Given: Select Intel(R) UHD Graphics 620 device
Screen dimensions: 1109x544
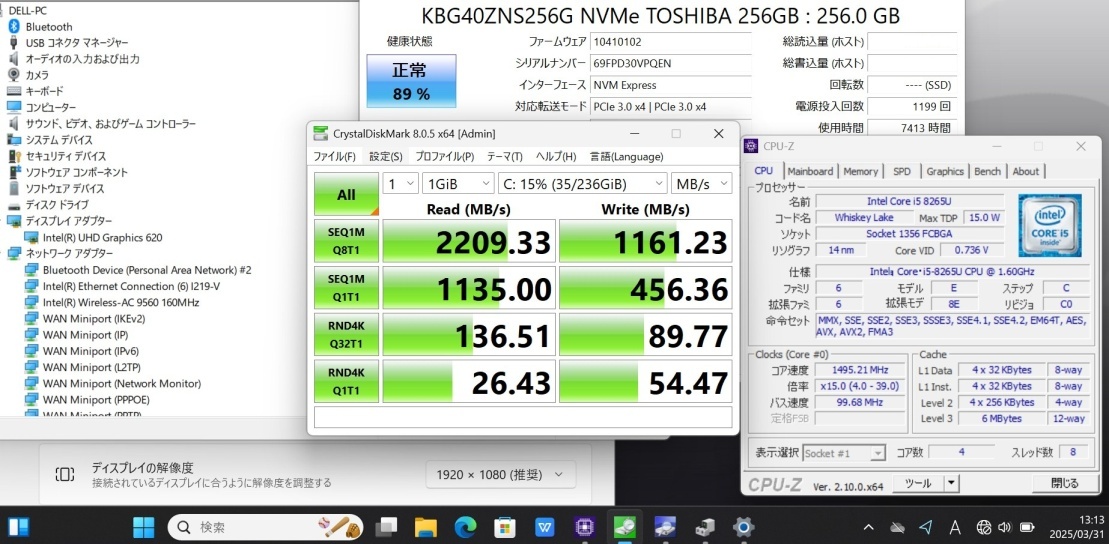Looking at the screenshot, I should click(102, 237).
